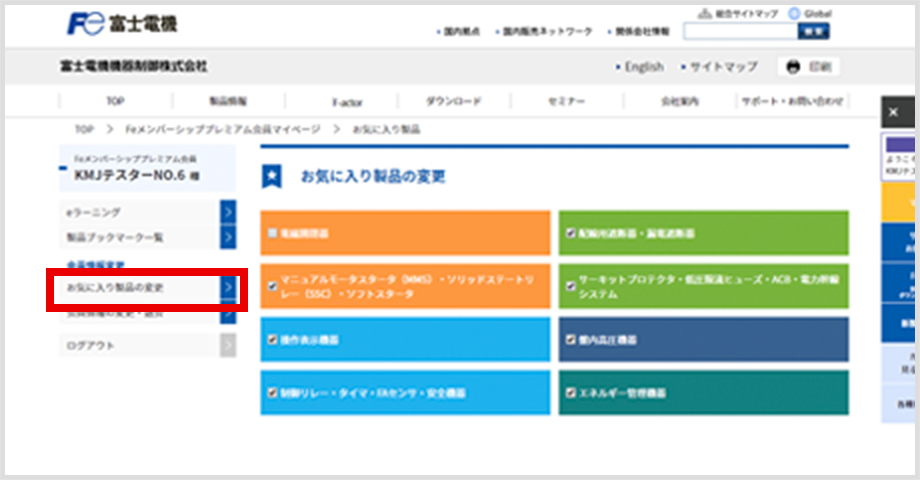This screenshot has width=920, height=480.
Task: Click the grey chevron next to ログアウト
Action: [x=228, y=345]
